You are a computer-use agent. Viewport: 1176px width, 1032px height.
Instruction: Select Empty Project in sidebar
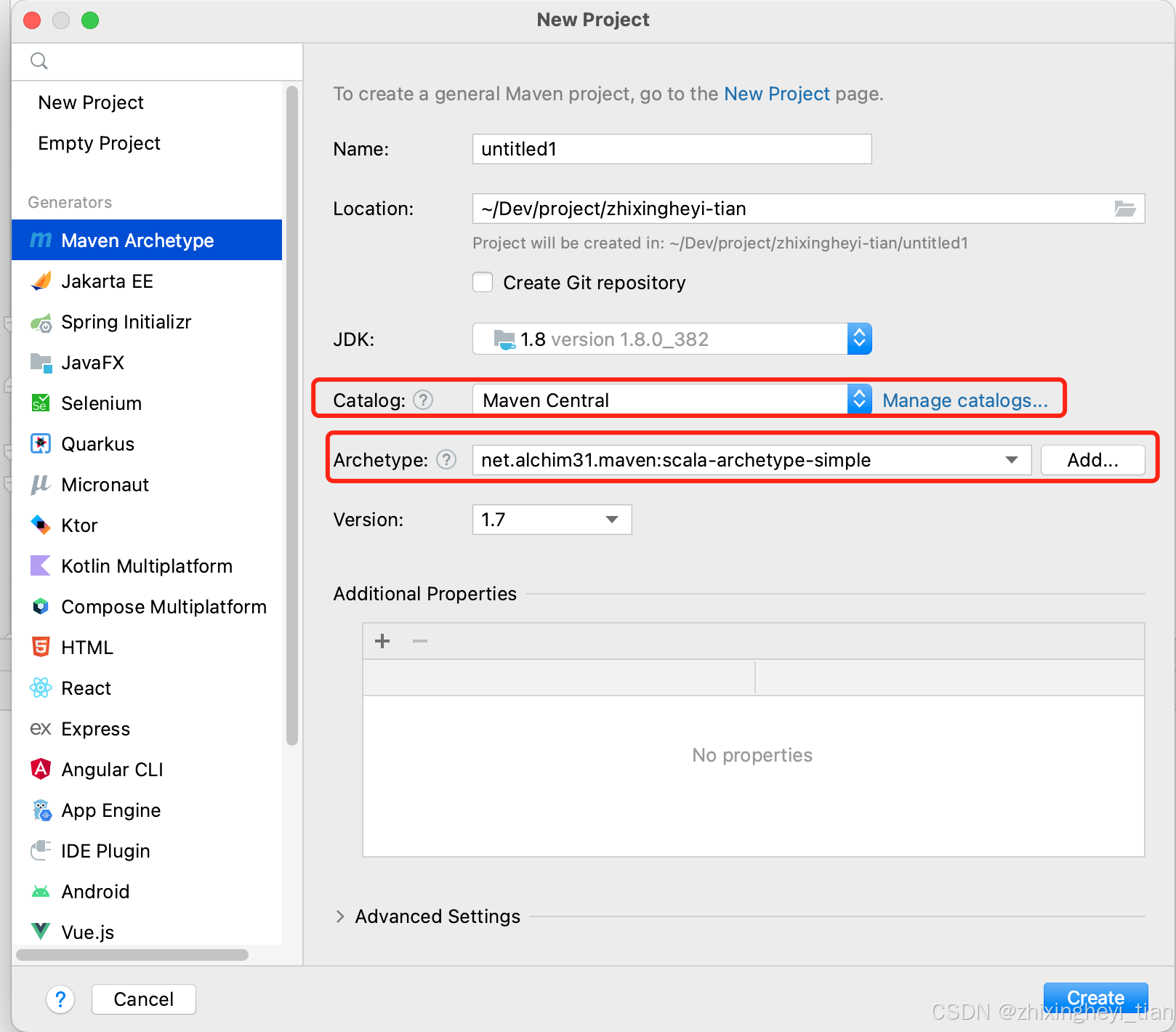(x=147, y=143)
